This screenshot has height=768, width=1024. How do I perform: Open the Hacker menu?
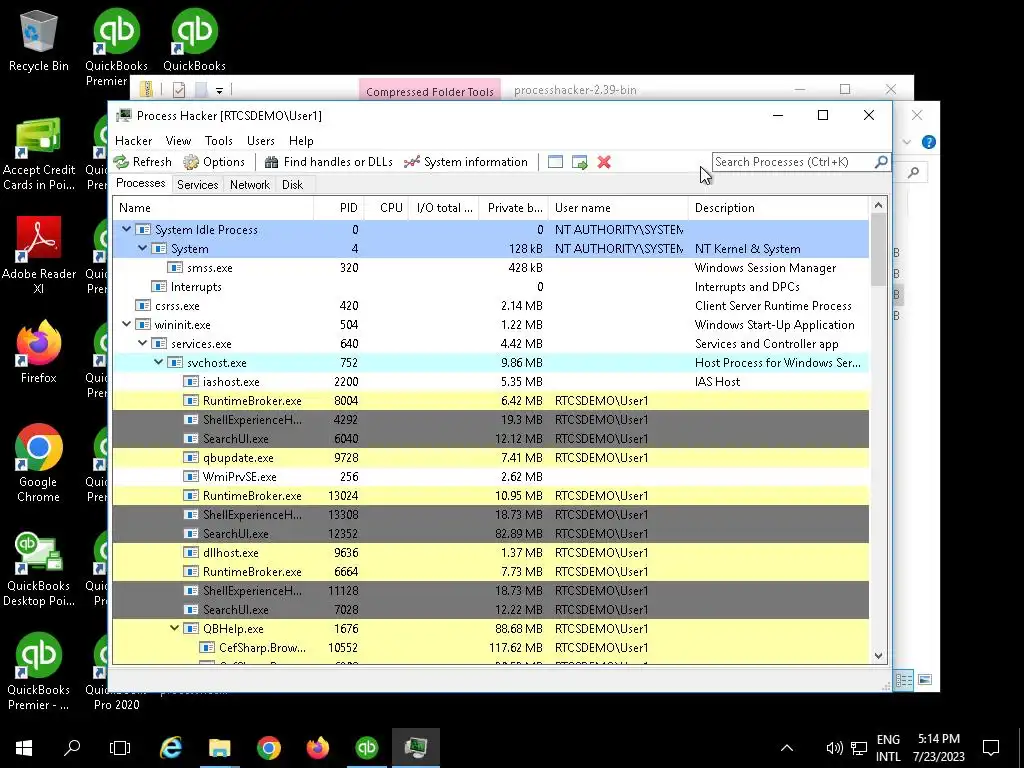click(133, 140)
